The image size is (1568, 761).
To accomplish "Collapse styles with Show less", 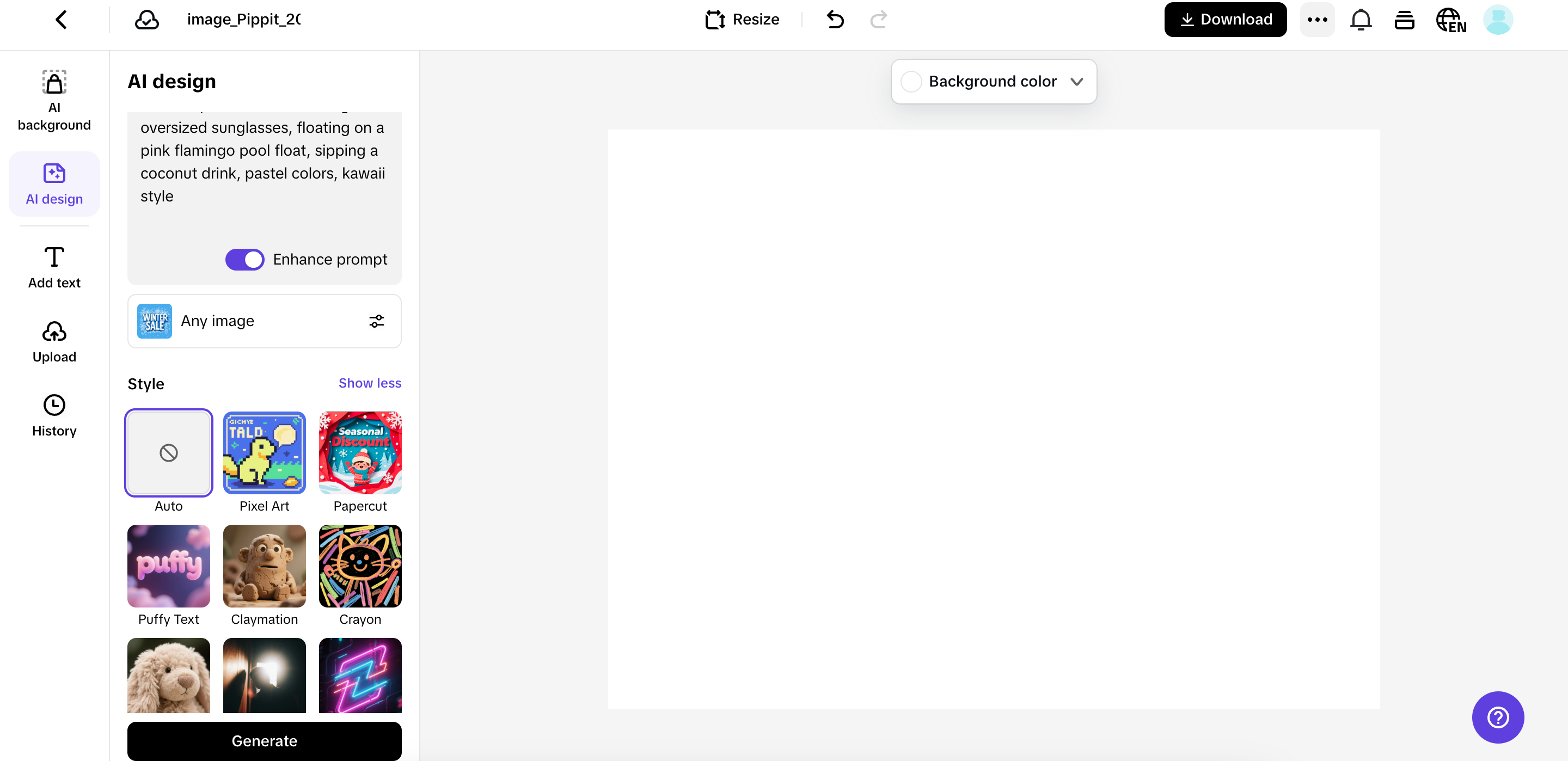I will click(370, 383).
